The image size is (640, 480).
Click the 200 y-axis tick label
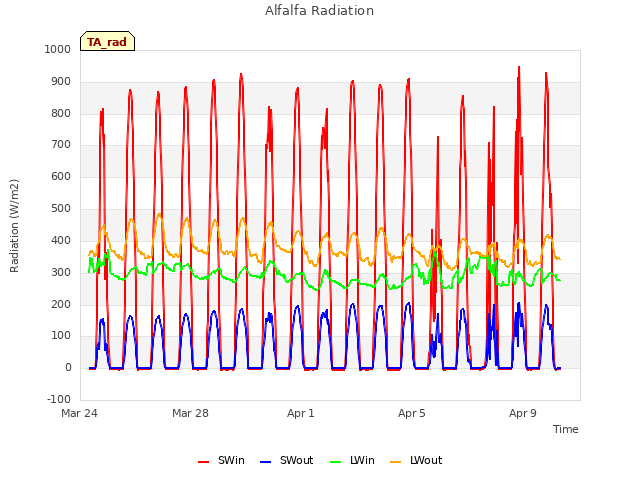point(61,304)
